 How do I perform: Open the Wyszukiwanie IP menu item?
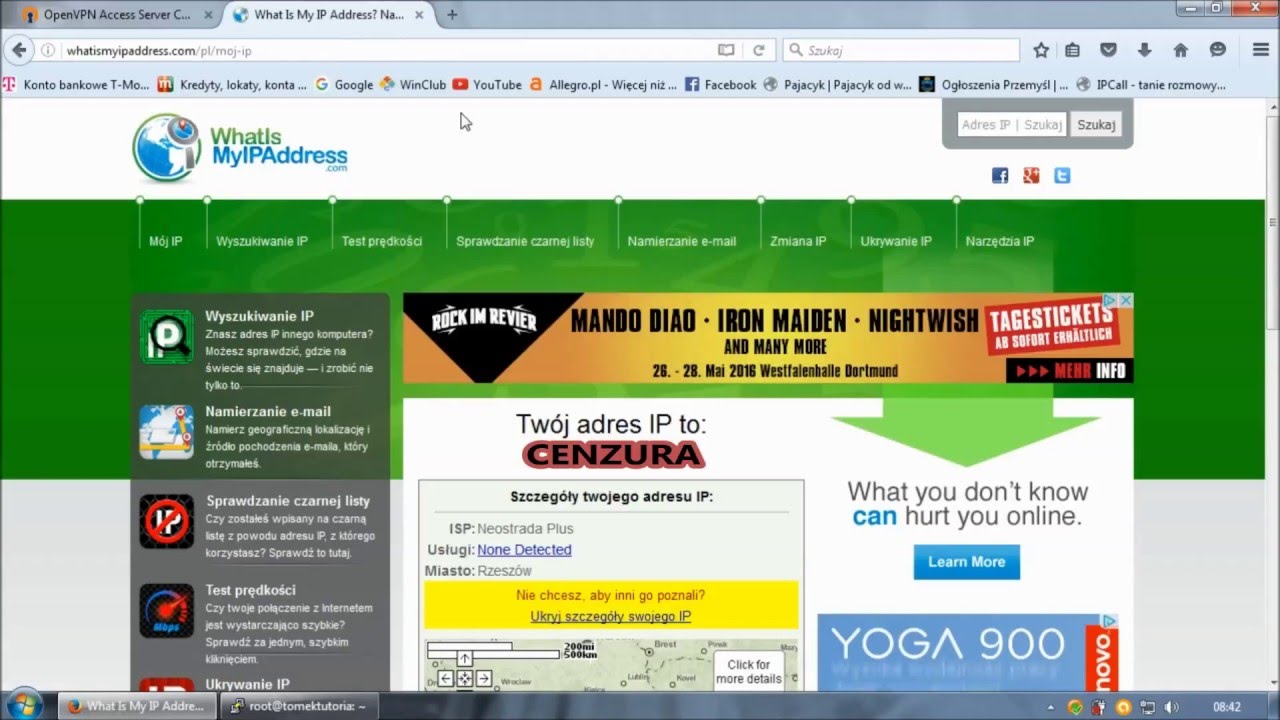click(262, 241)
